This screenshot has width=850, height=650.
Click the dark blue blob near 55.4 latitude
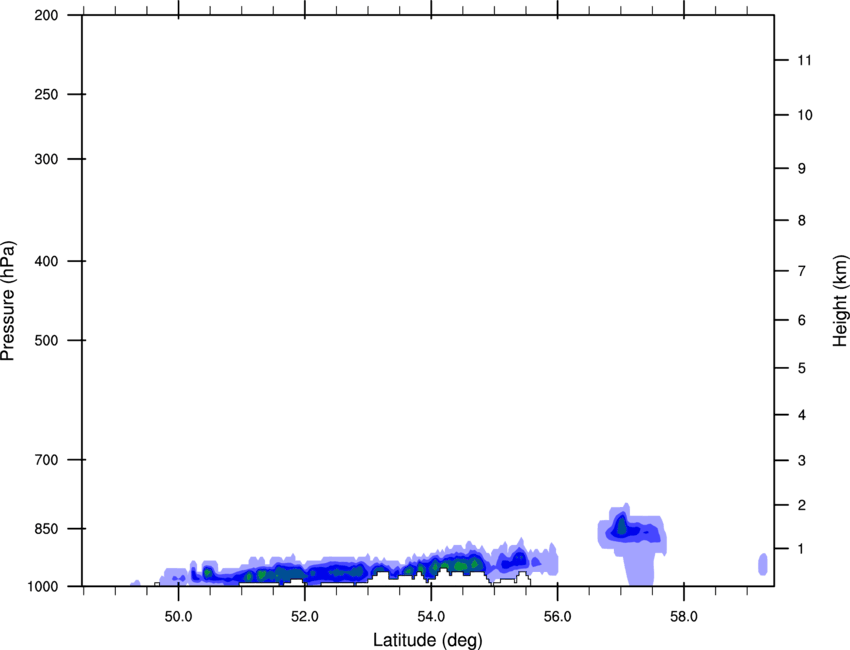coord(513,561)
